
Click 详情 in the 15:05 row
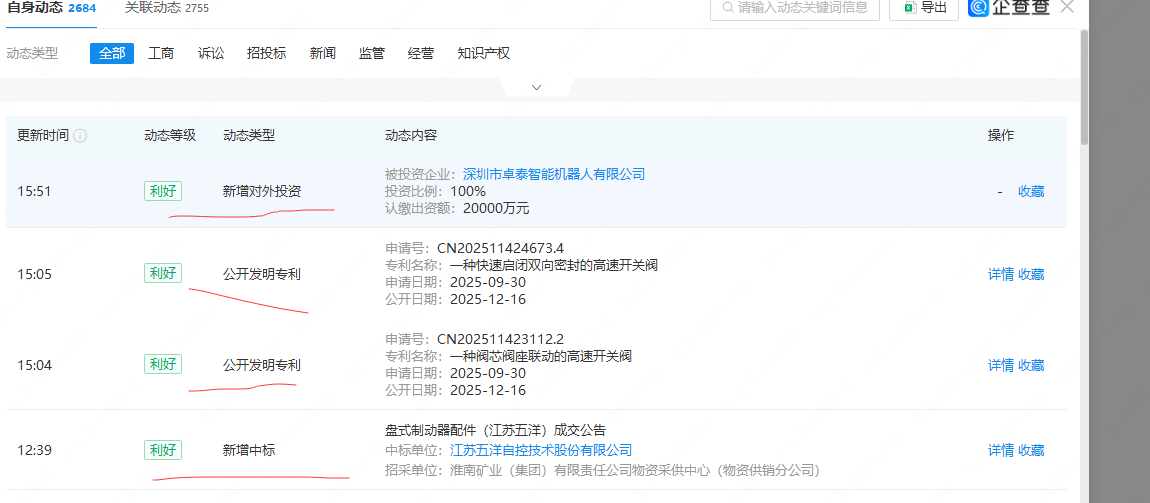click(1001, 274)
